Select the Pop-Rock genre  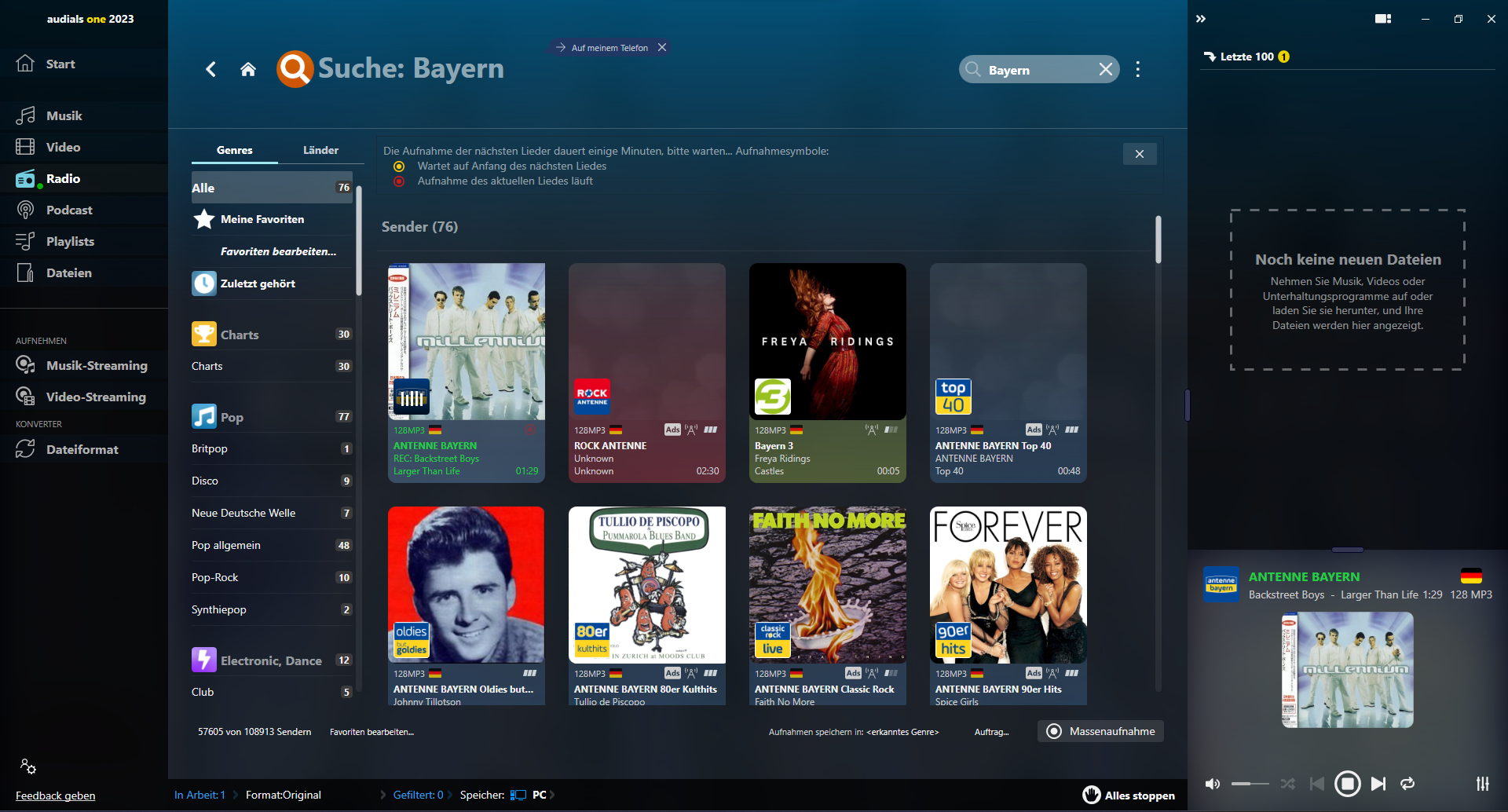[x=272, y=578]
